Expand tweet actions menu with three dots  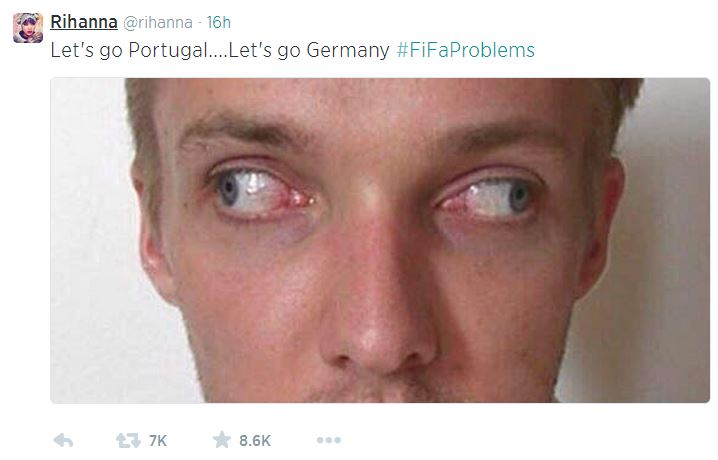click(329, 440)
